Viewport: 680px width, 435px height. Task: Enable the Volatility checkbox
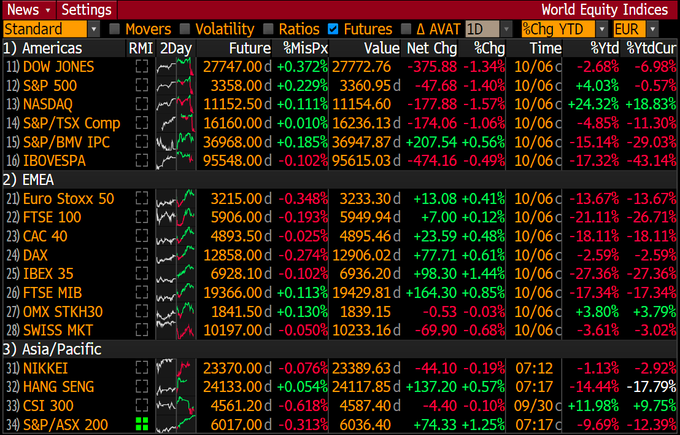[x=185, y=29]
